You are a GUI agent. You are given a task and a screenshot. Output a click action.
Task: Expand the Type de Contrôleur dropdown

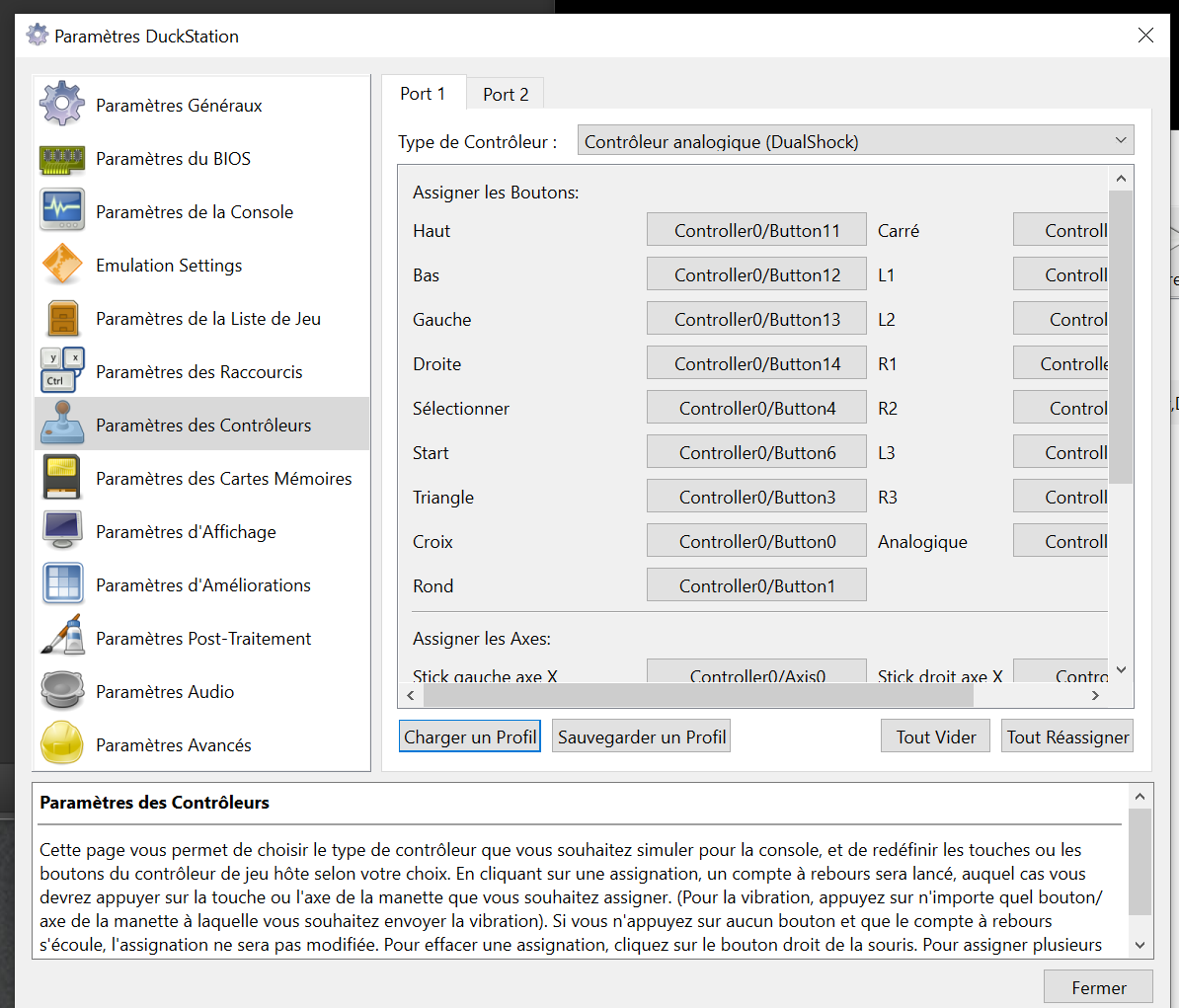[856, 140]
